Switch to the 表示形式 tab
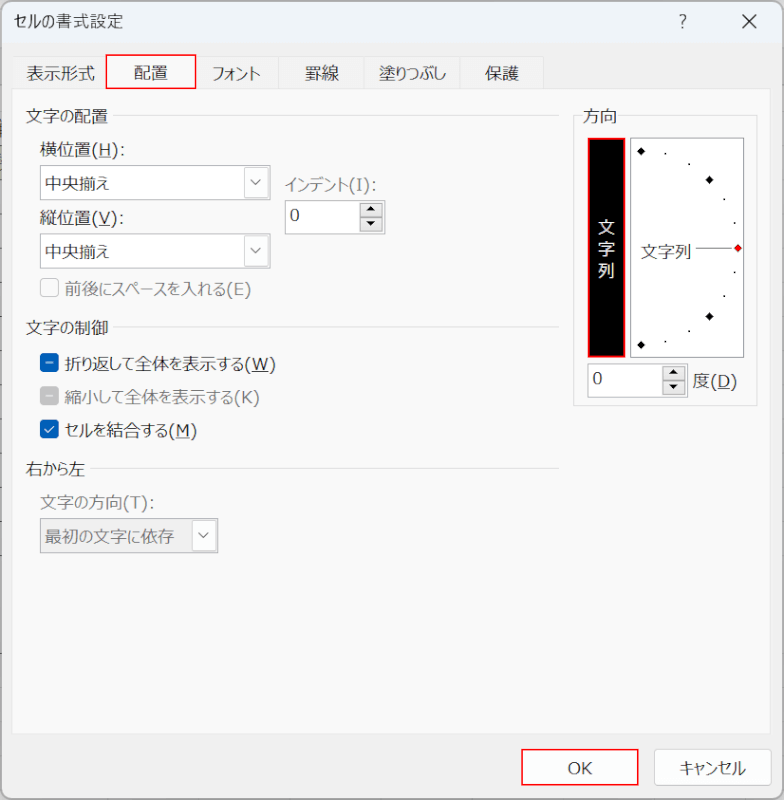The image size is (784, 800). tap(60, 73)
